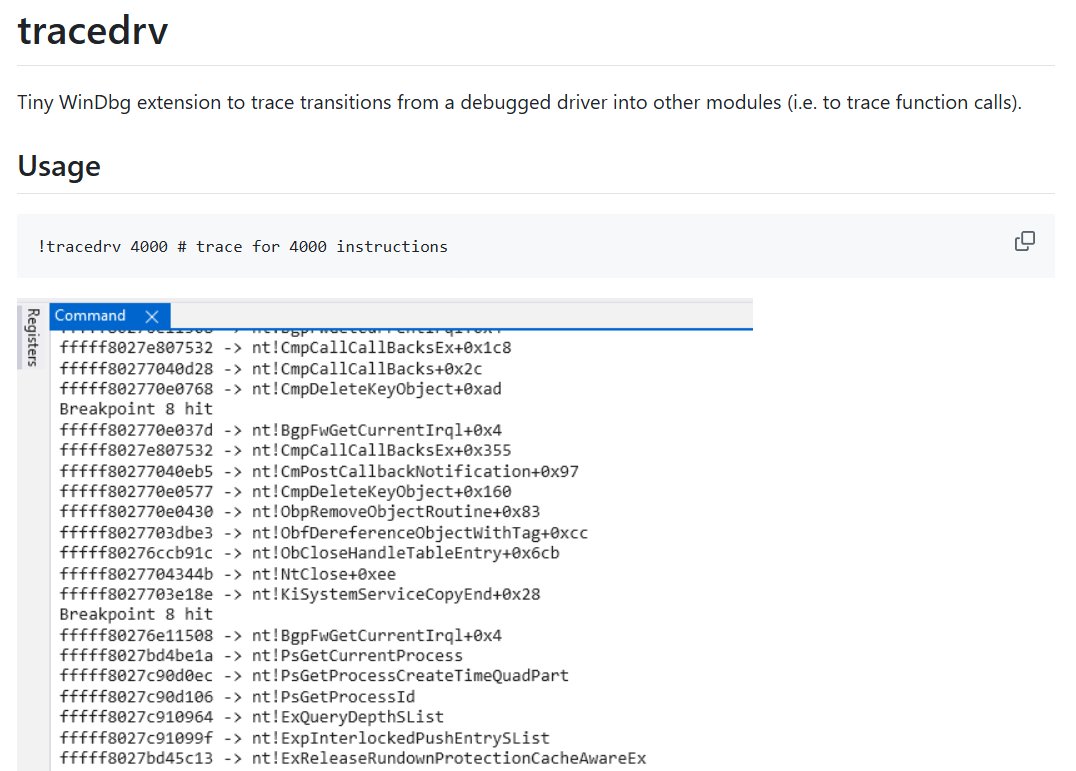Select nt!CmPostCallbackNotification+0x97 line
Viewport: 1076px width, 771px height.
(x=319, y=471)
